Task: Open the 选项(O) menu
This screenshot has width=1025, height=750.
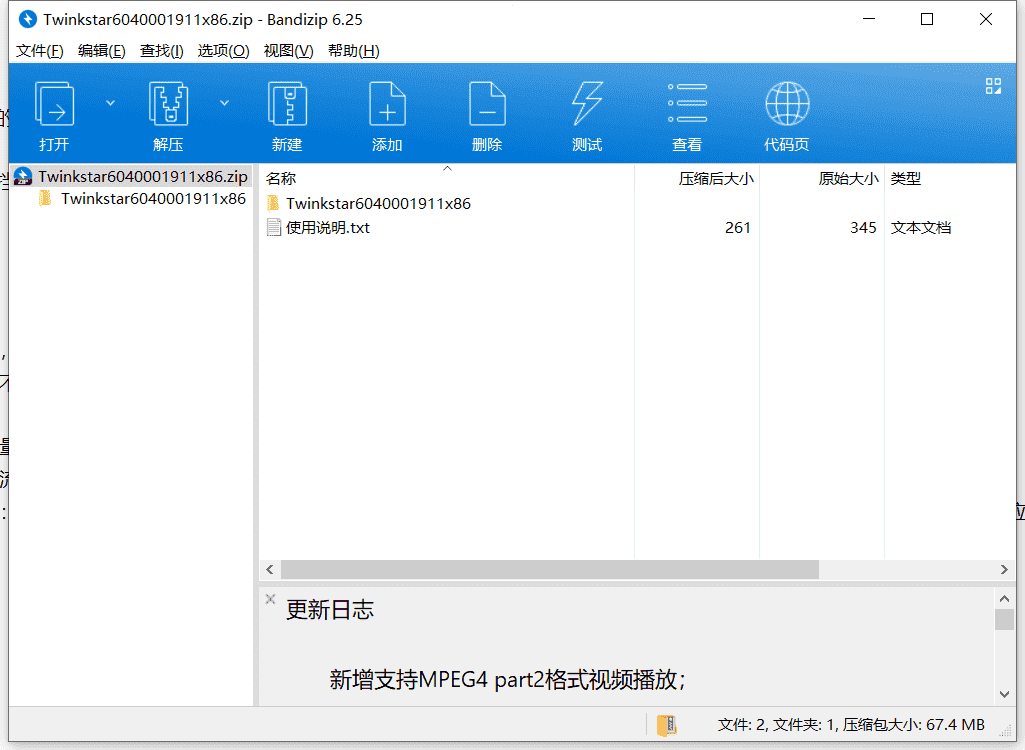Action: tap(223, 51)
